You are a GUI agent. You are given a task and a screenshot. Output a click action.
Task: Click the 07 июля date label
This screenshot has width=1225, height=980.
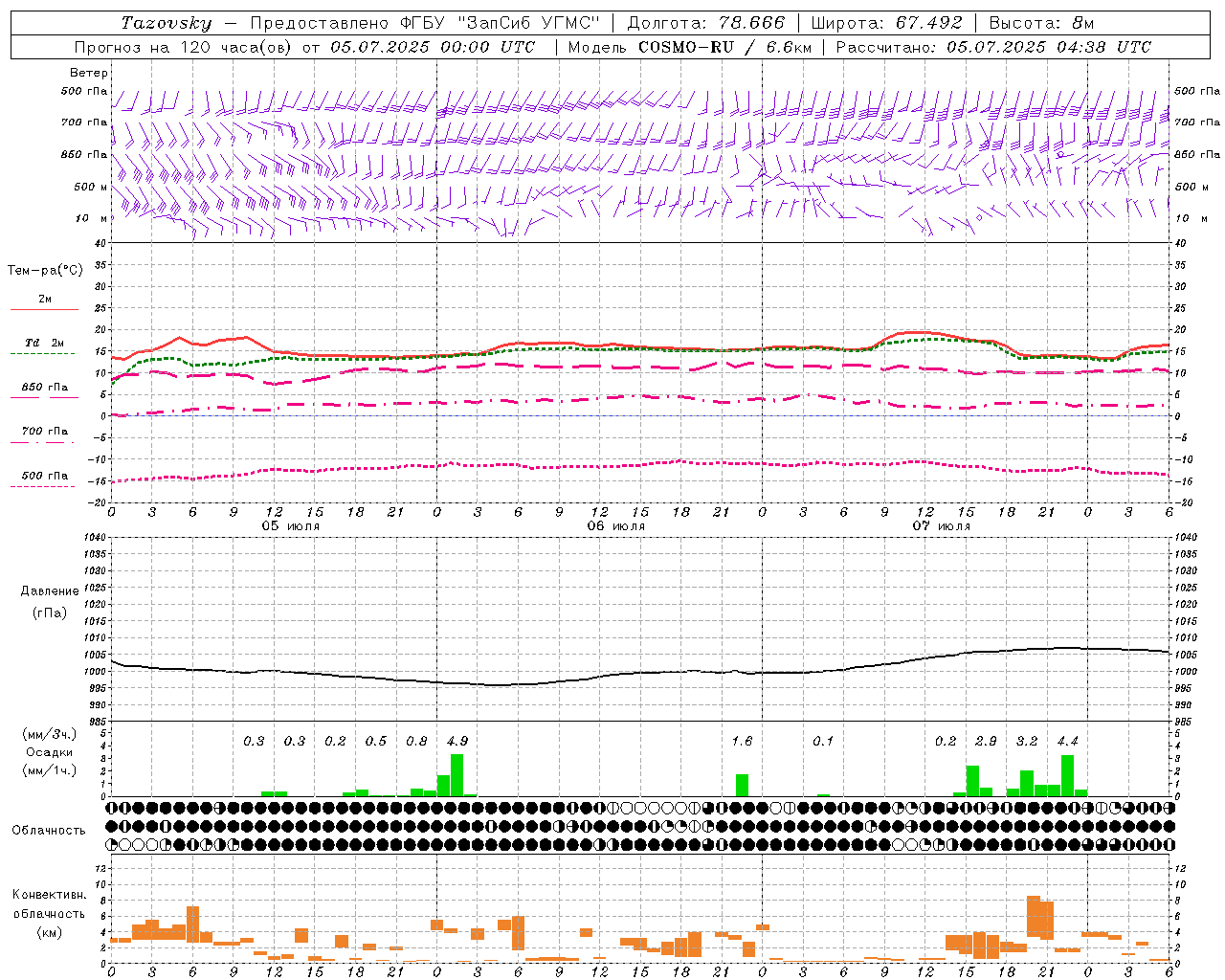point(941,526)
